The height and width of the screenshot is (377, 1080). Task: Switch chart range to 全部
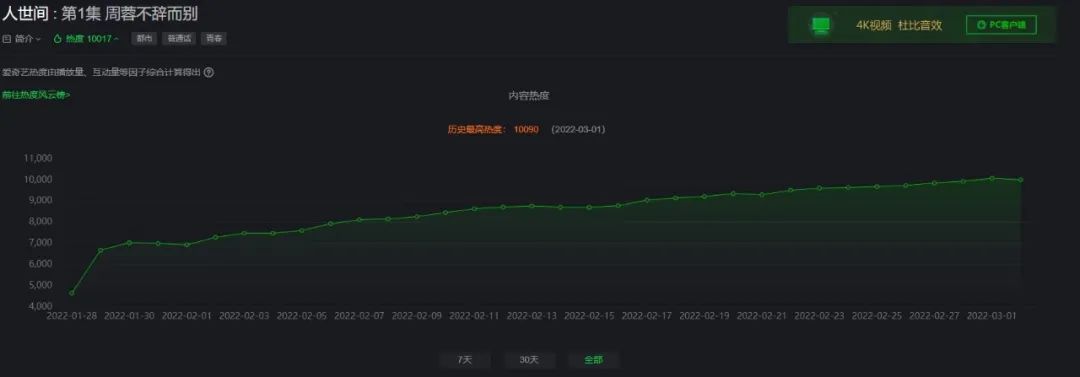pyautogui.click(x=593, y=360)
